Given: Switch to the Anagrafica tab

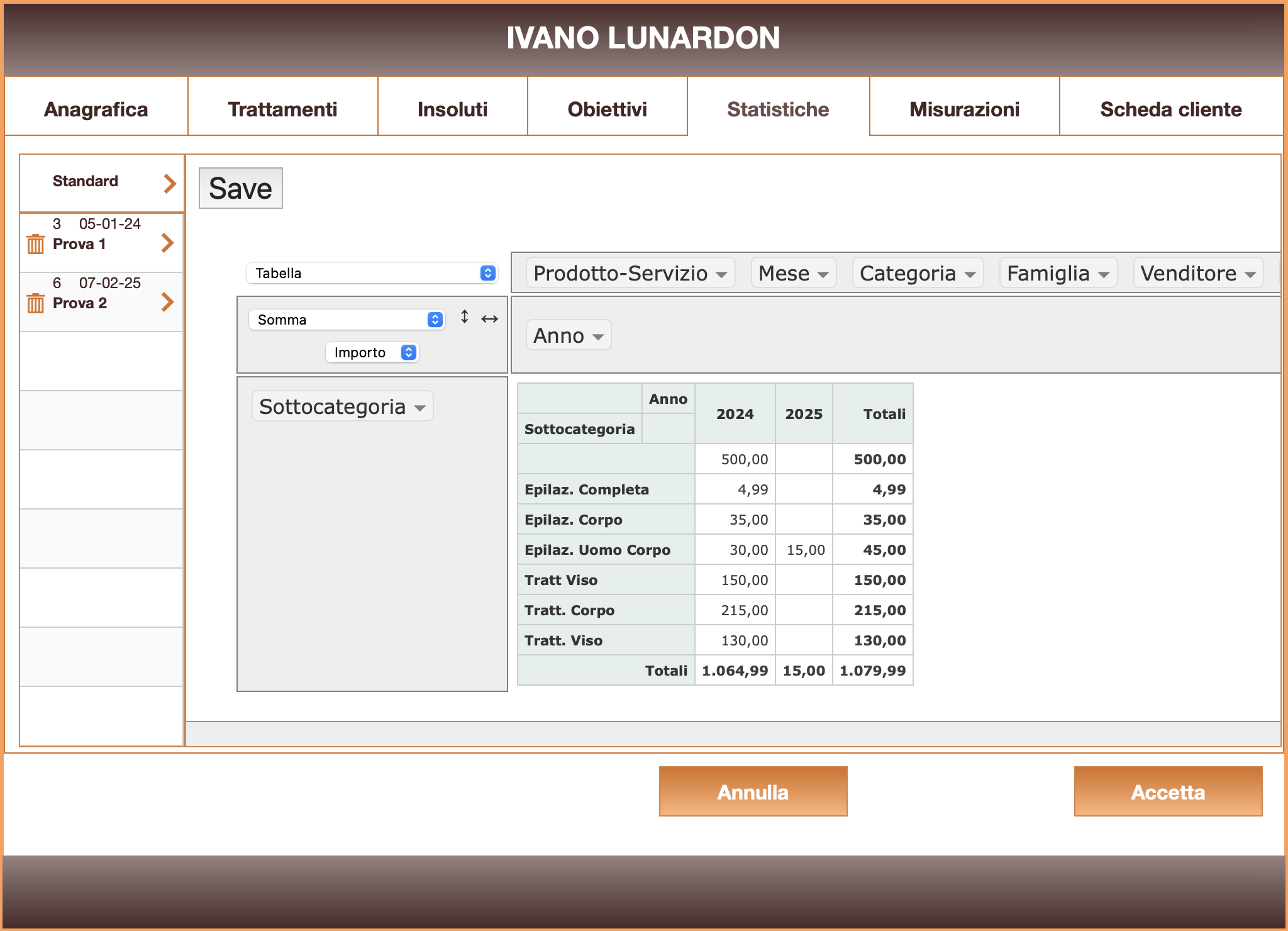Looking at the screenshot, I should point(96,109).
